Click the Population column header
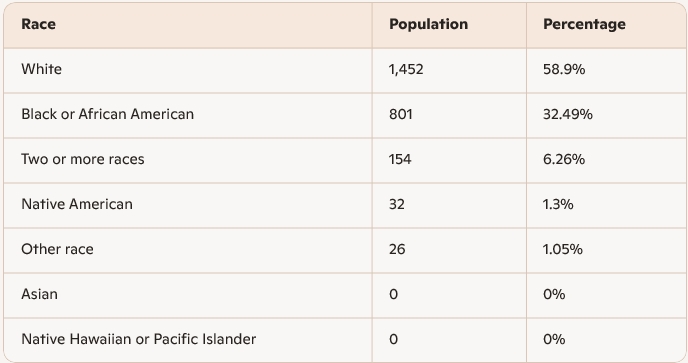This screenshot has height=363, width=688. click(x=428, y=24)
